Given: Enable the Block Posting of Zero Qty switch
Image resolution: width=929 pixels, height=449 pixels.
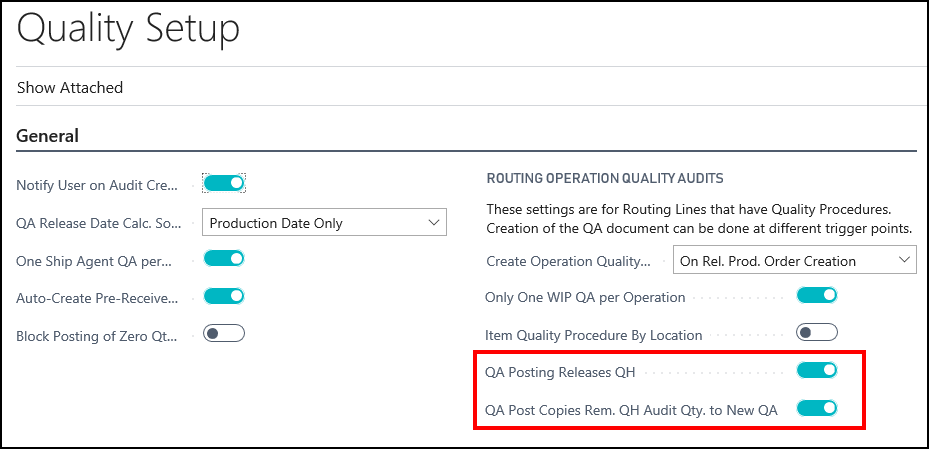Looking at the screenshot, I should click(224, 334).
